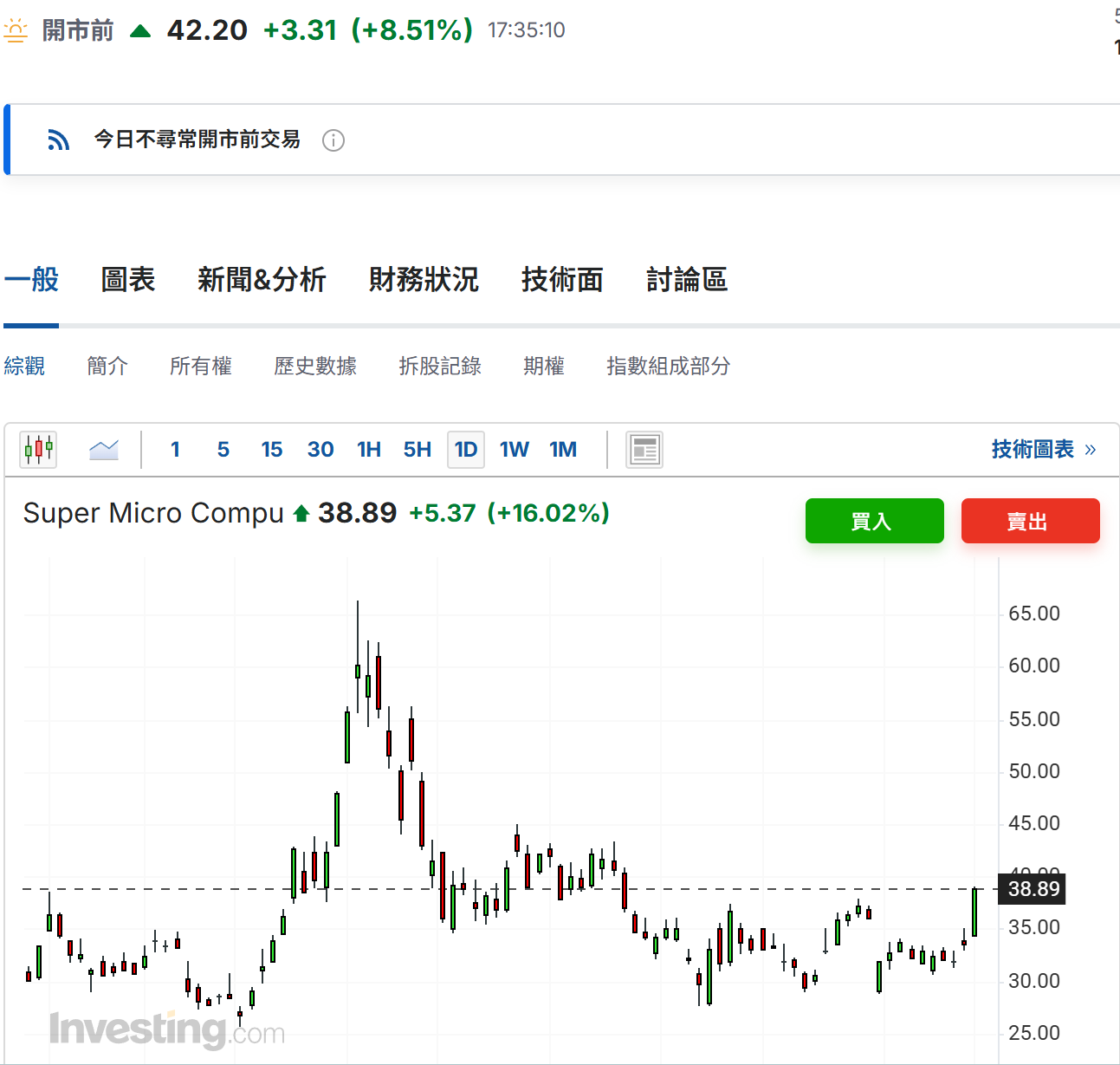Click the 25.00 axis price label
Image resolution: width=1120 pixels, height=1065 pixels.
pyautogui.click(x=1034, y=1033)
